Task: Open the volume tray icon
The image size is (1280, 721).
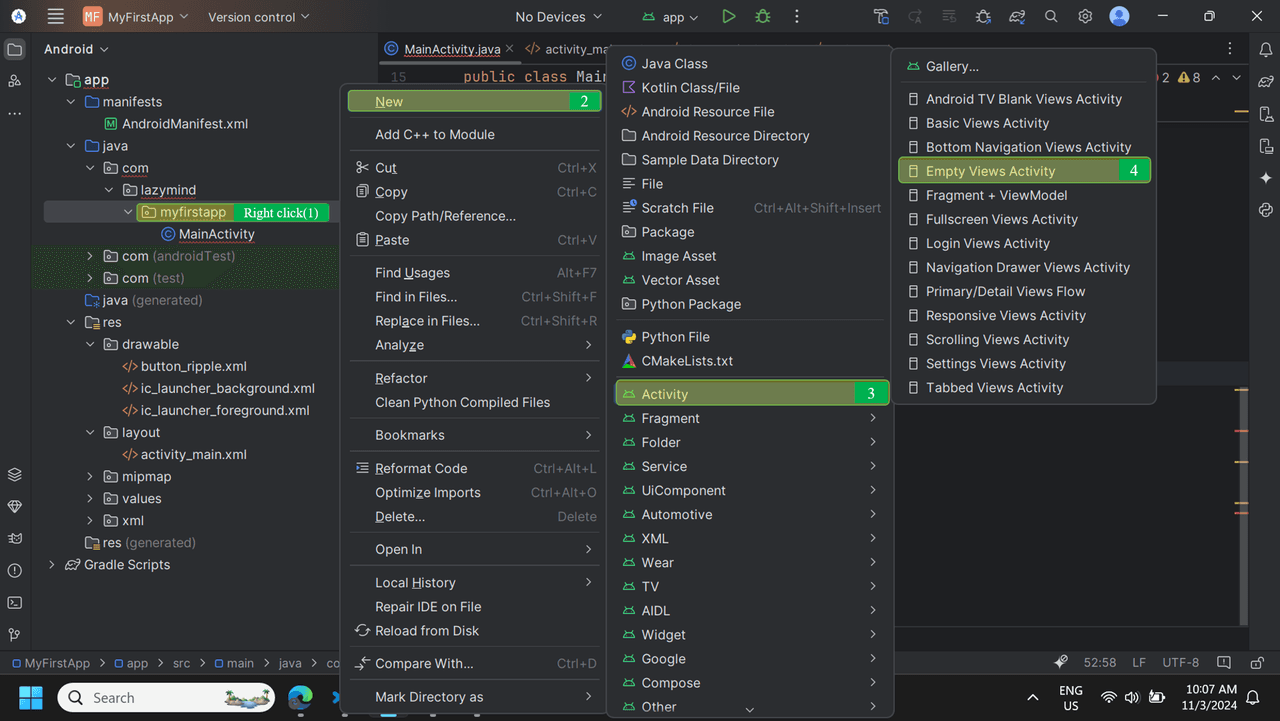Action: [x=1132, y=697]
